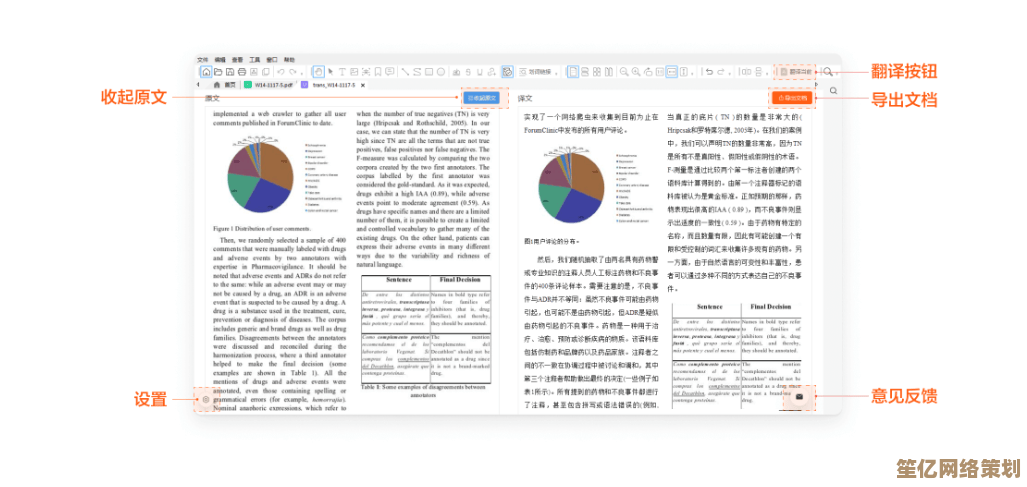Click the Home icon in the toolbar
Image resolution: width=1027 pixels, height=487 pixels.
[x=206, y=72]
